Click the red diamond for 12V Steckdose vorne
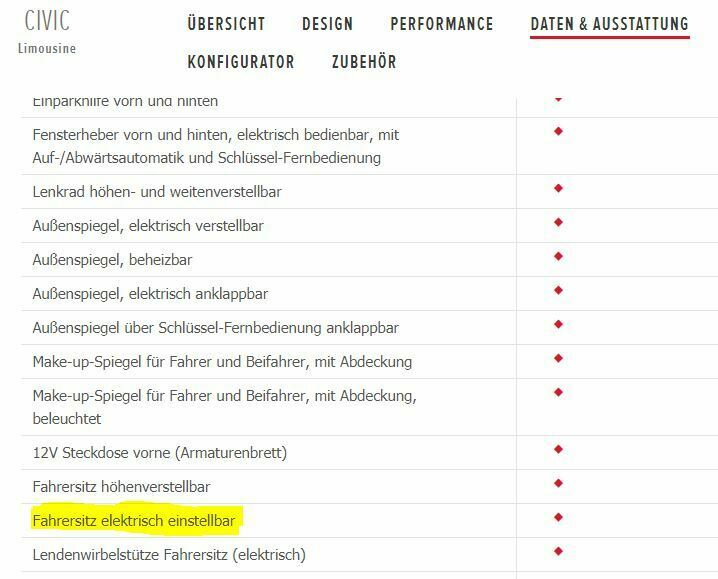The image size is (718, 579). pos(558,449)
